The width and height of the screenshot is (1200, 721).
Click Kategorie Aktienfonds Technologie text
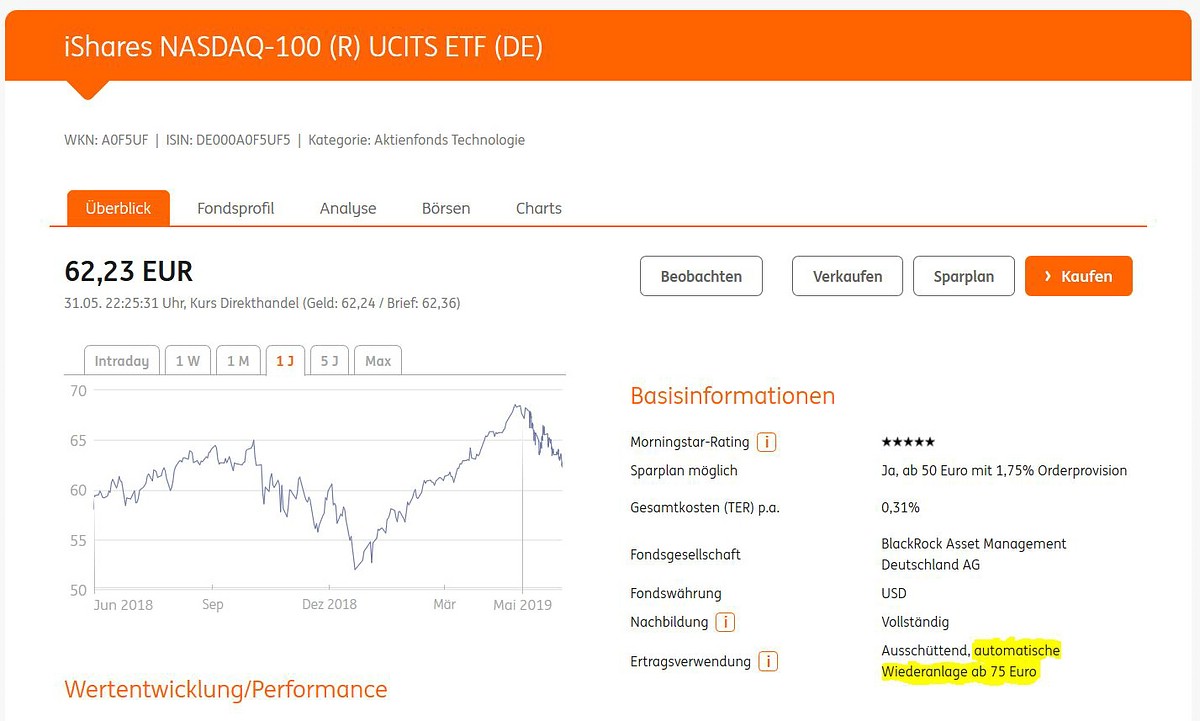[x=416, y=140]
